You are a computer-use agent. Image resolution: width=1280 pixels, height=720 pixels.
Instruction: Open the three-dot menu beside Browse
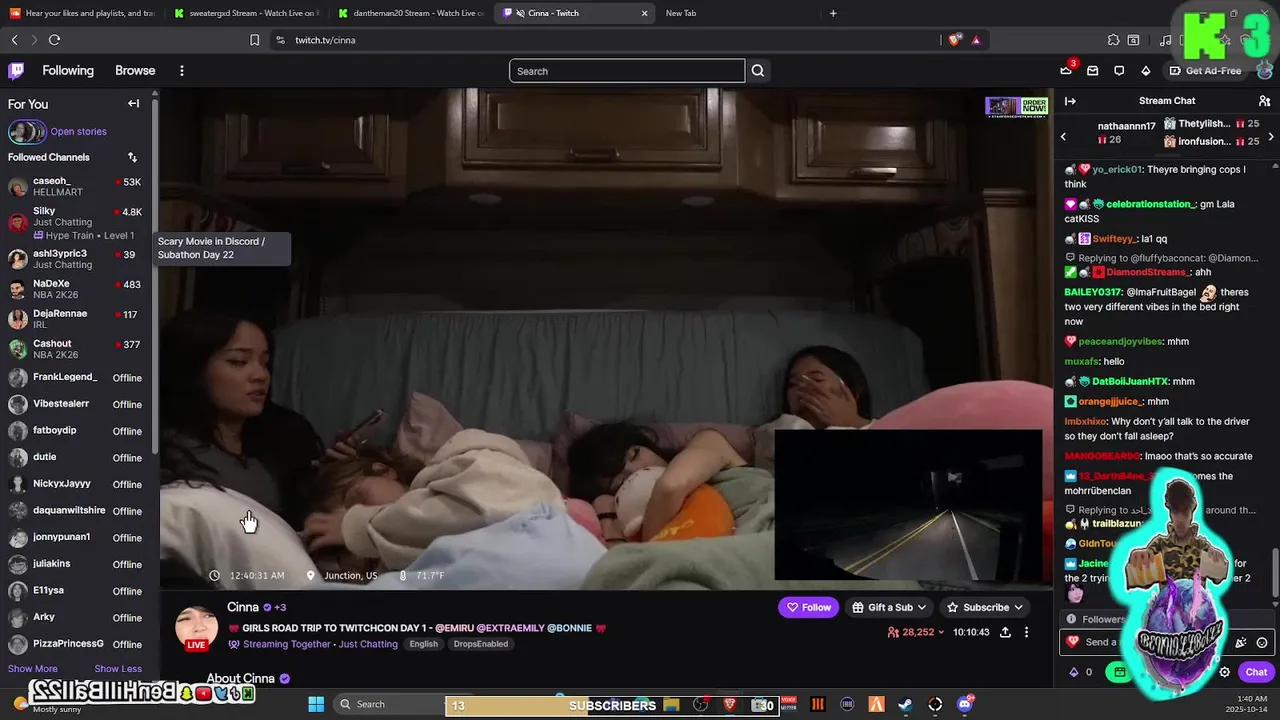(181, 71)
